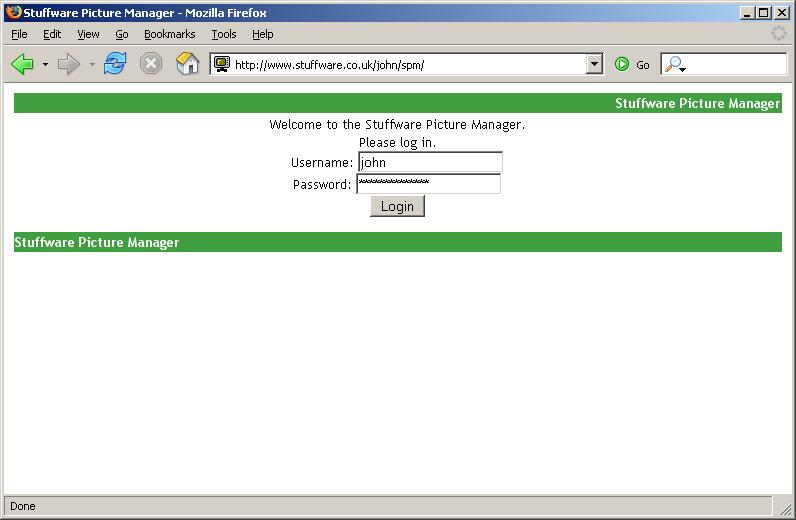Viewport: 796px width, 520px height.
Task: Open the Bookmarks menu
Action: 170,34
